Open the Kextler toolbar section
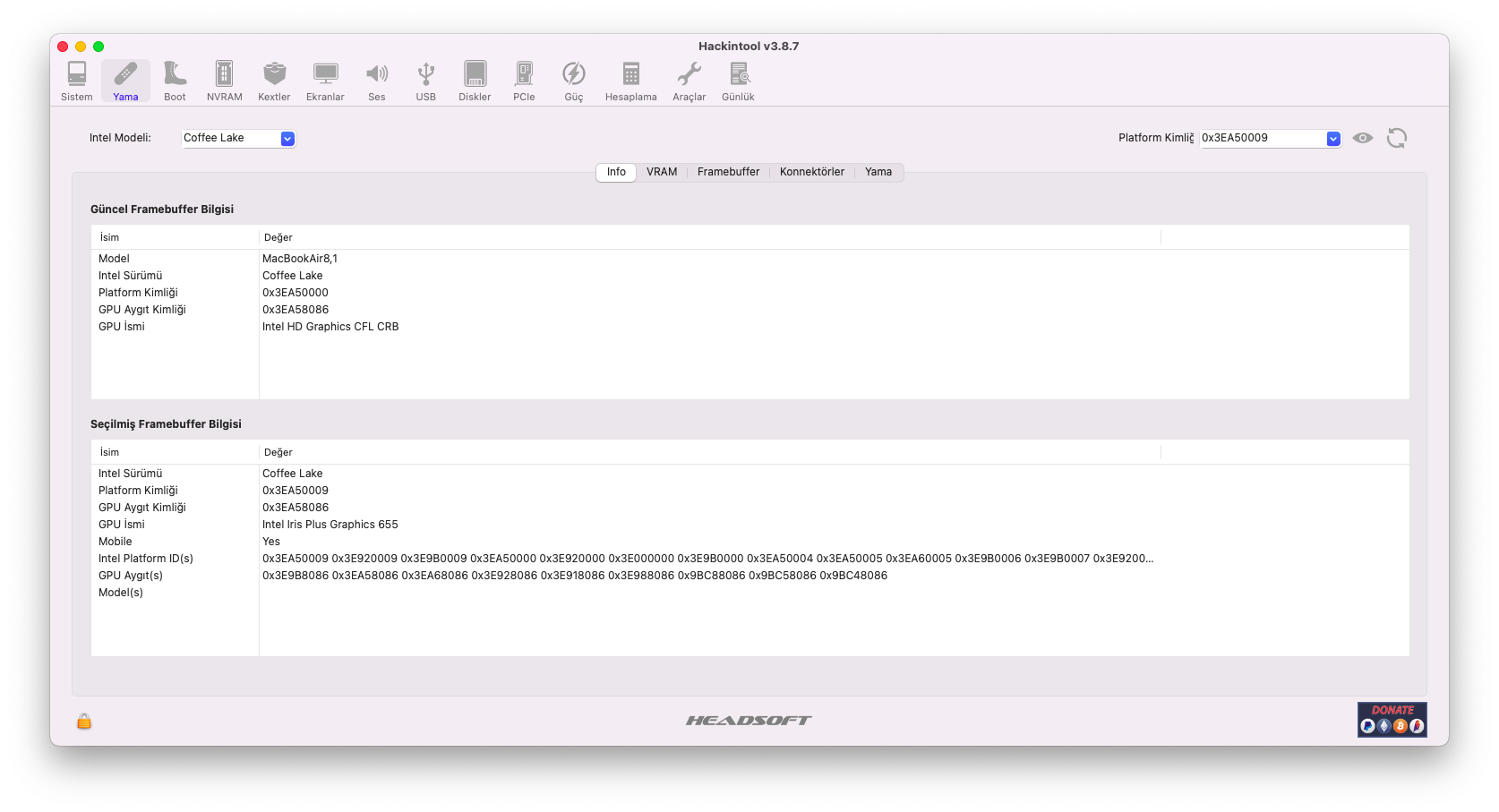 (274, 81)
